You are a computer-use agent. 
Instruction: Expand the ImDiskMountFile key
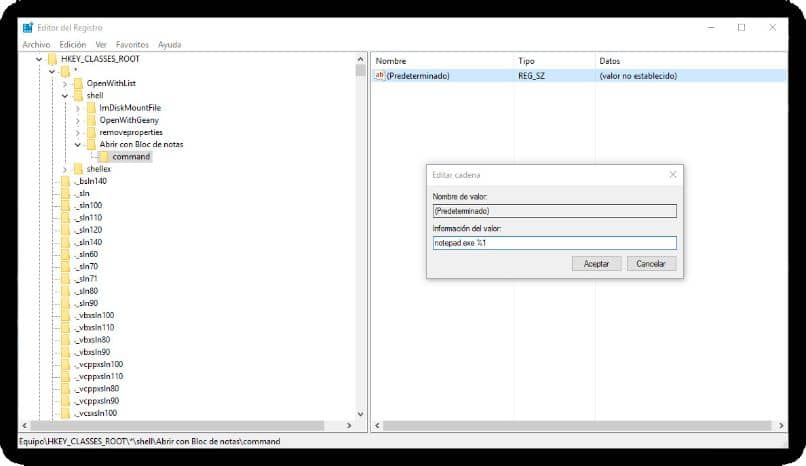tap(78, 108)
